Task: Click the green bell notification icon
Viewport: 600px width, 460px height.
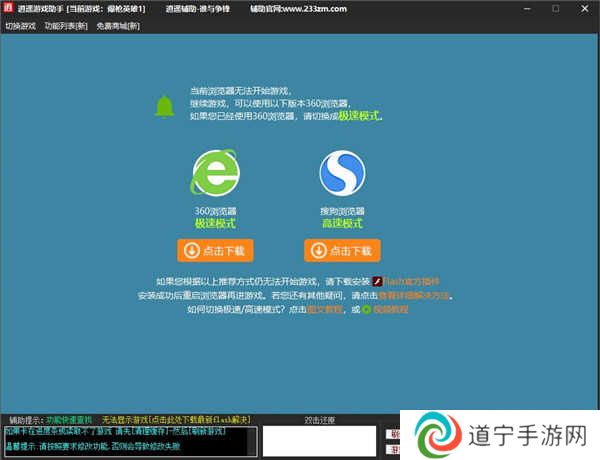Action: 165,106
